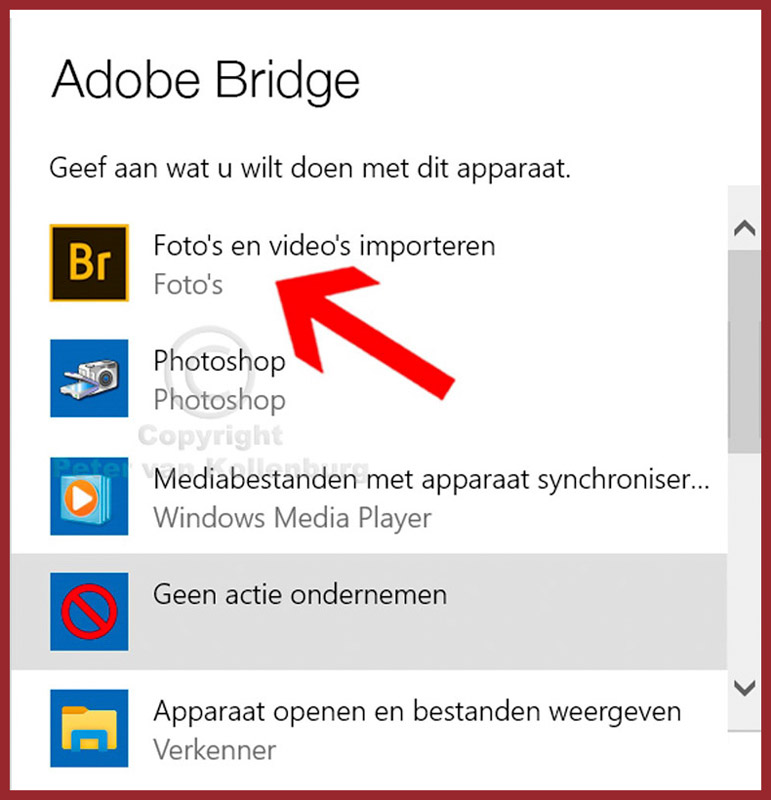The height and width of the screenshot is (800, 771).
Task: Choose Mediabestanden met apparaat synchroniseren
Action: (x=431, y=480)
